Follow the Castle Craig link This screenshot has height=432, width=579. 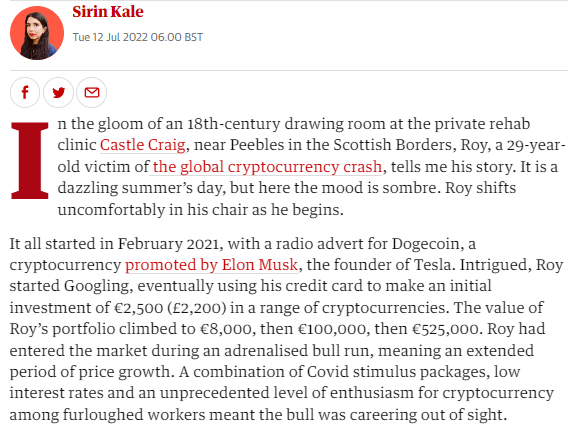(x=143, y=145)
